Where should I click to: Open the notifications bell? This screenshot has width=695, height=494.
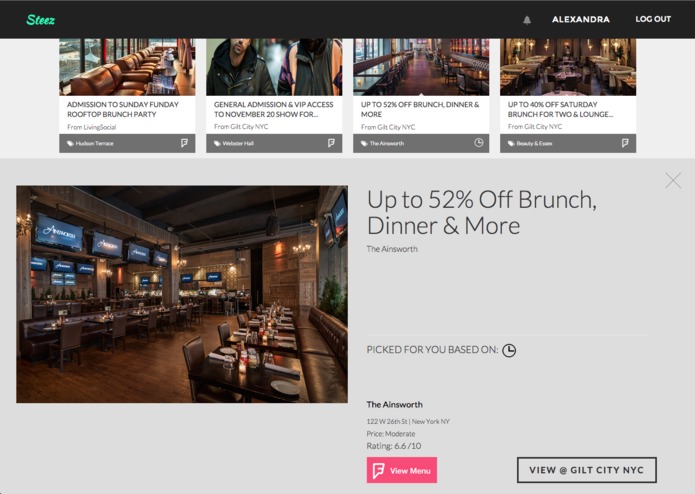pos(527,20)
